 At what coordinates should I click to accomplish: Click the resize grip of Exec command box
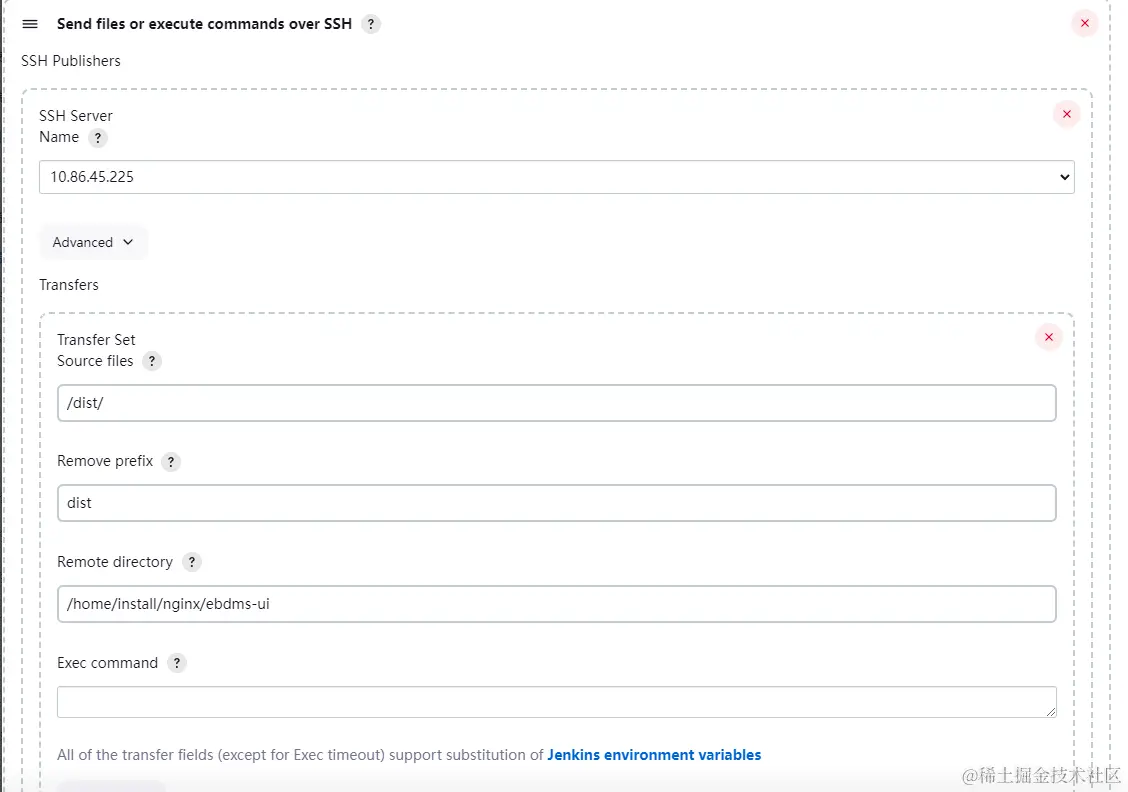click(1051, 711)
